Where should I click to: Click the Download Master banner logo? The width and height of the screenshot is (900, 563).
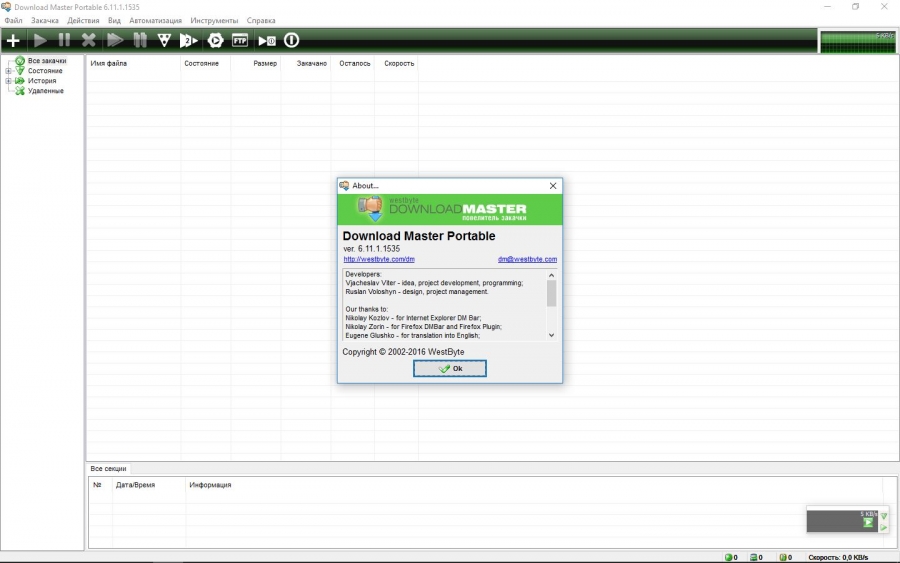[449, 209]
